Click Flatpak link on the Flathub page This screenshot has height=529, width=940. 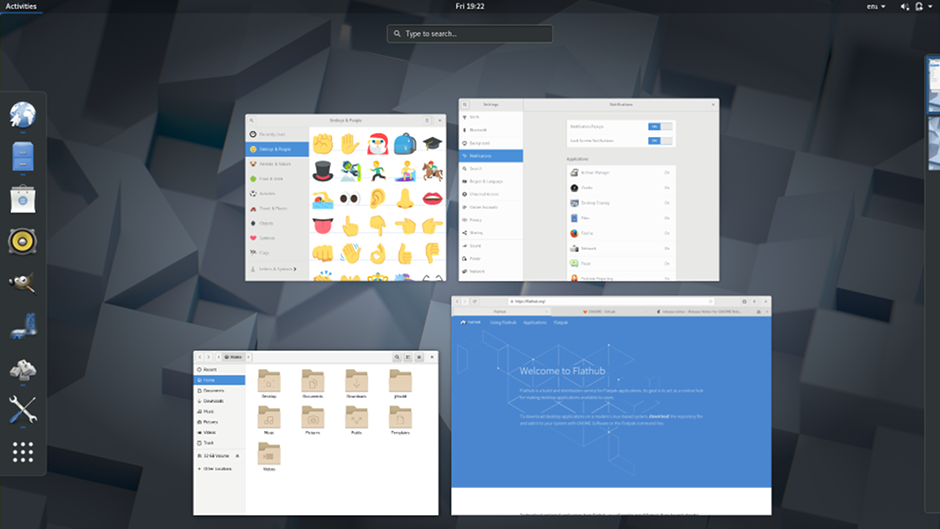561,323
